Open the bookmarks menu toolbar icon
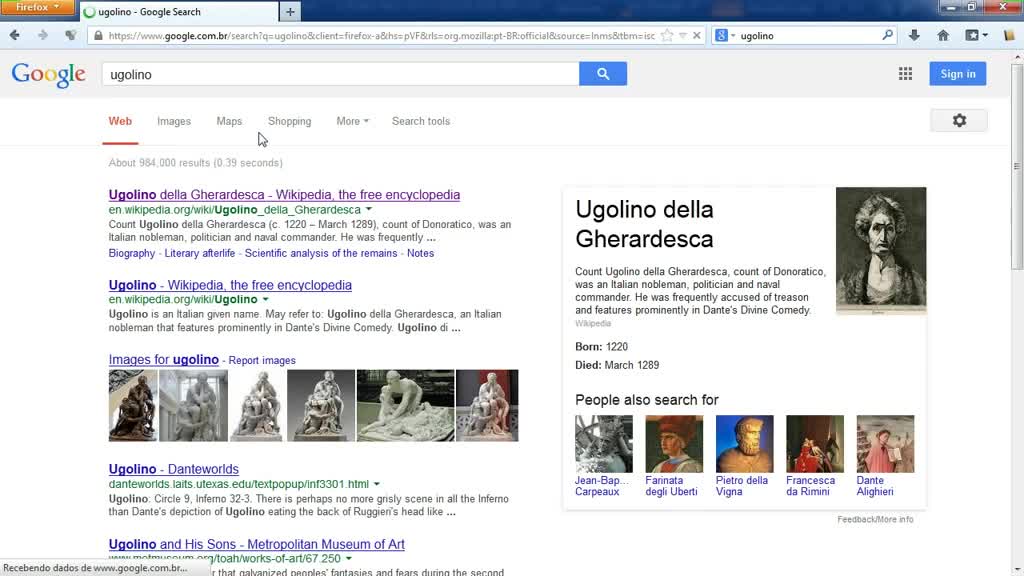Screen dimensions: 1024x576 (976, 35)
